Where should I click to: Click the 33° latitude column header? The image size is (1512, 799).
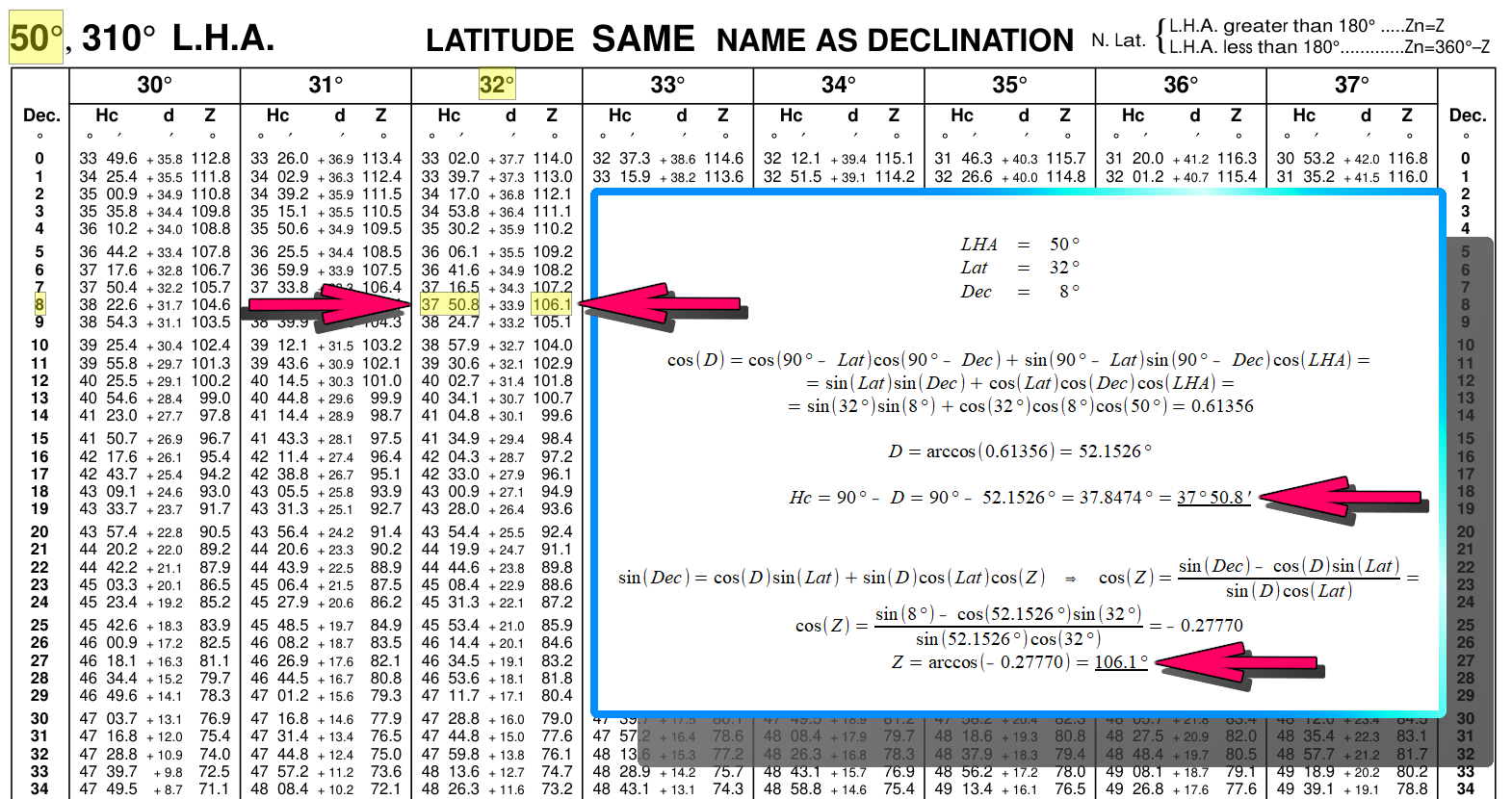(x=667, y=85)
